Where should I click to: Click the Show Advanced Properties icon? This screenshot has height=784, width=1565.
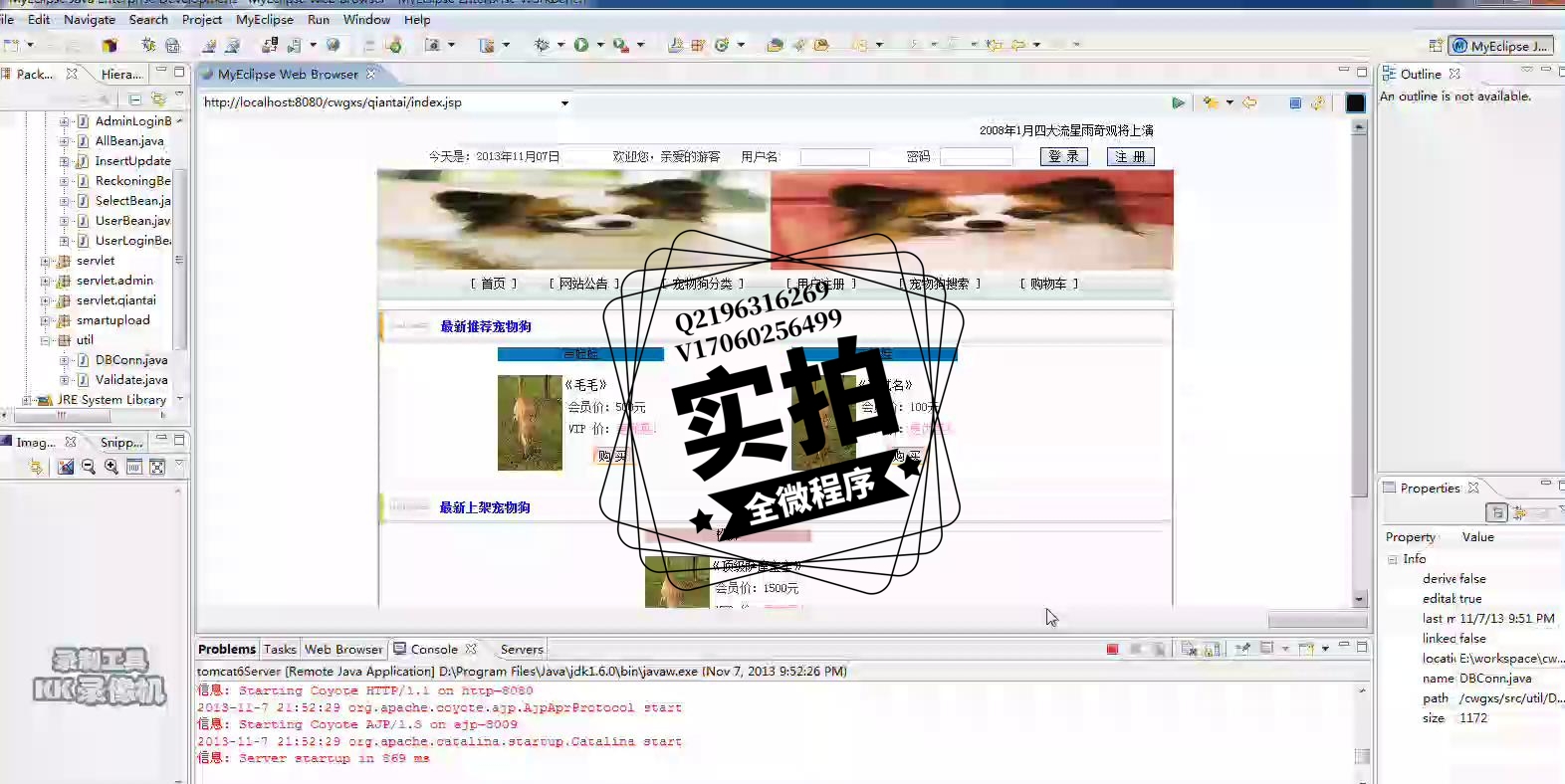click(x=1519, y=512)
